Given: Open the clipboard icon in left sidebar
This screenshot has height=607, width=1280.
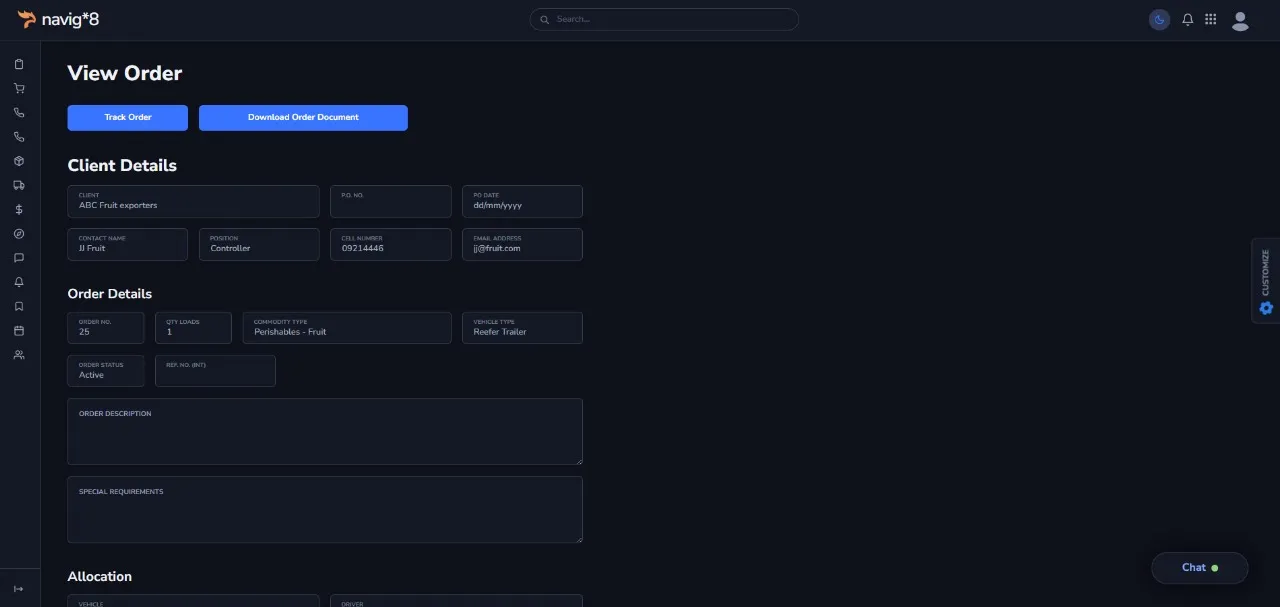Looking at the screenshot, I should (19, 64).
